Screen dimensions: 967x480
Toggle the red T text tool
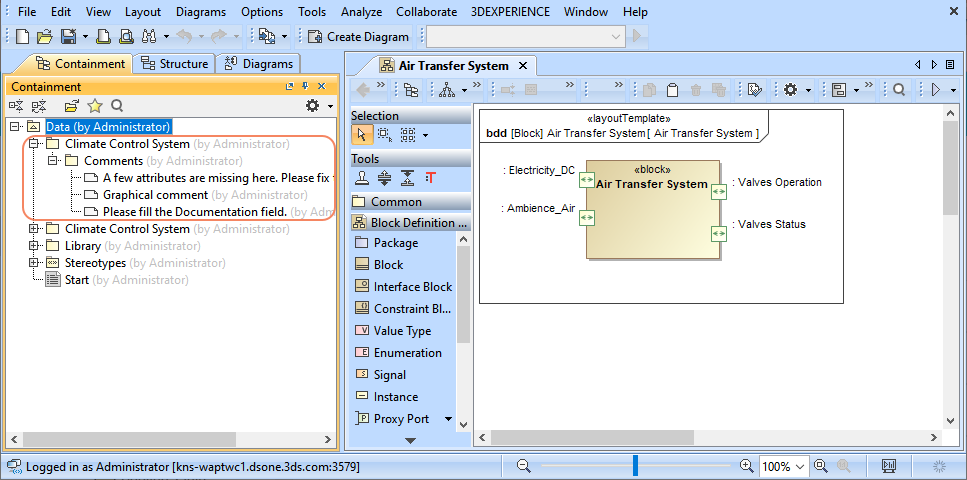431,178
